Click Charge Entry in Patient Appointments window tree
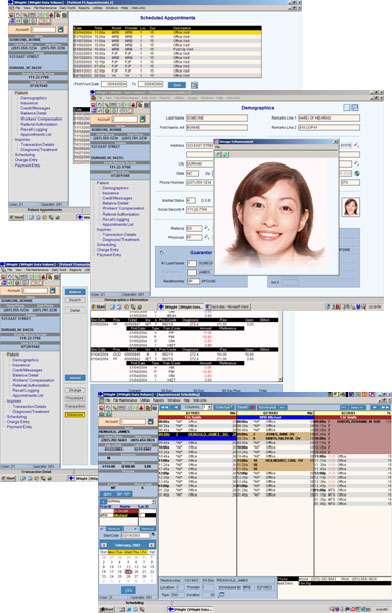The height and width of the screenshot is (613, 392). click(26, 160)
